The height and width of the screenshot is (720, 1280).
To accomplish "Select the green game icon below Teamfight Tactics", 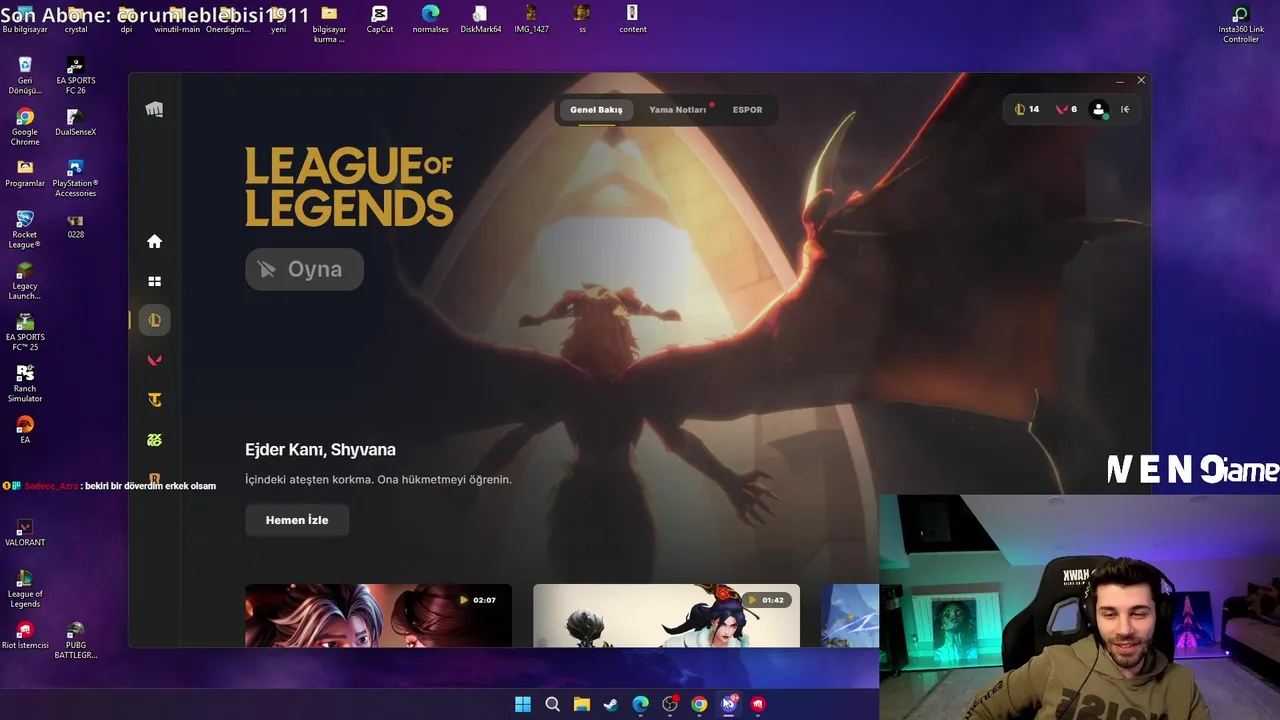I will point(154,440).
